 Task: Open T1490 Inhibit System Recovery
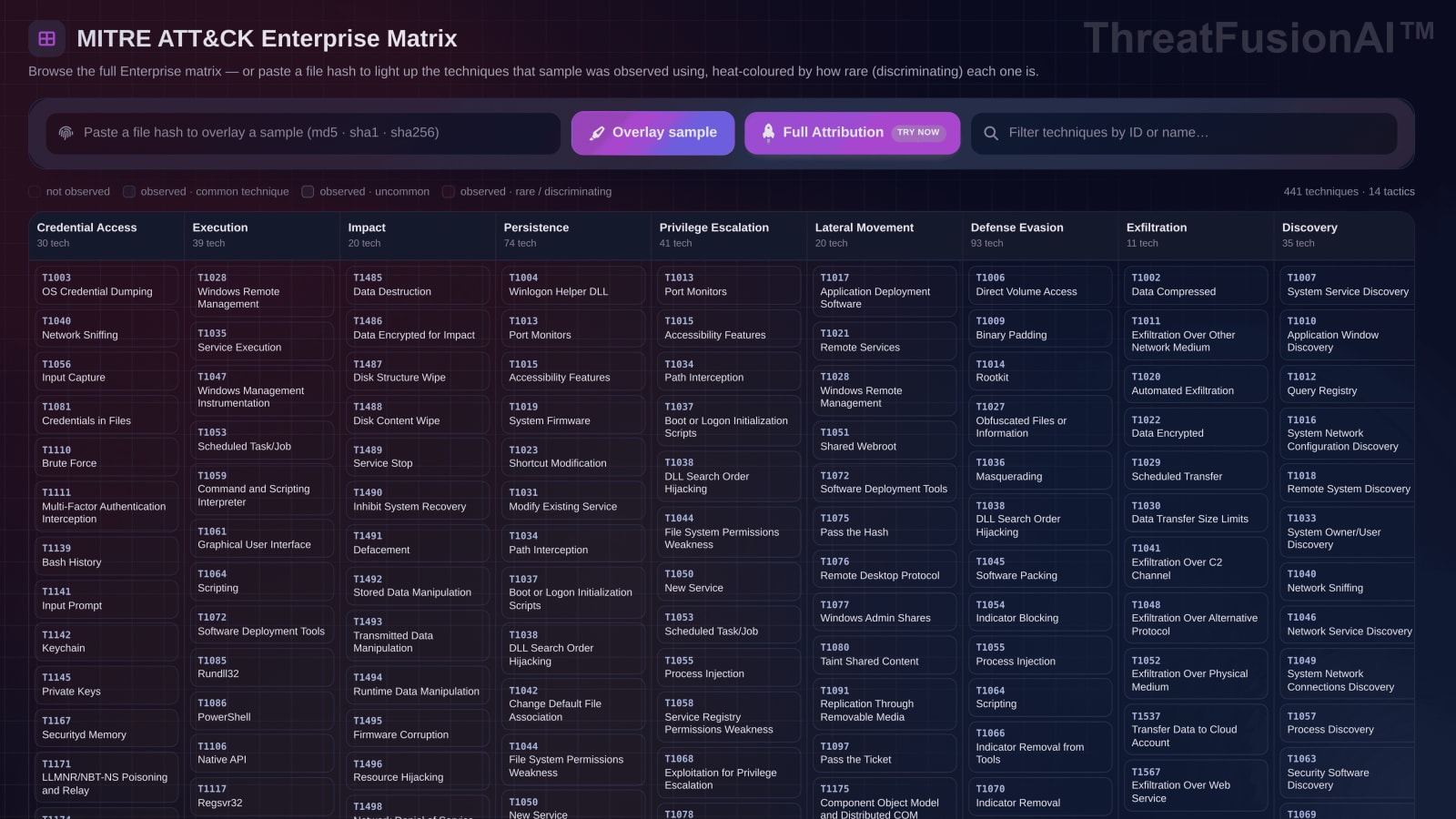[x=418, y=500]
